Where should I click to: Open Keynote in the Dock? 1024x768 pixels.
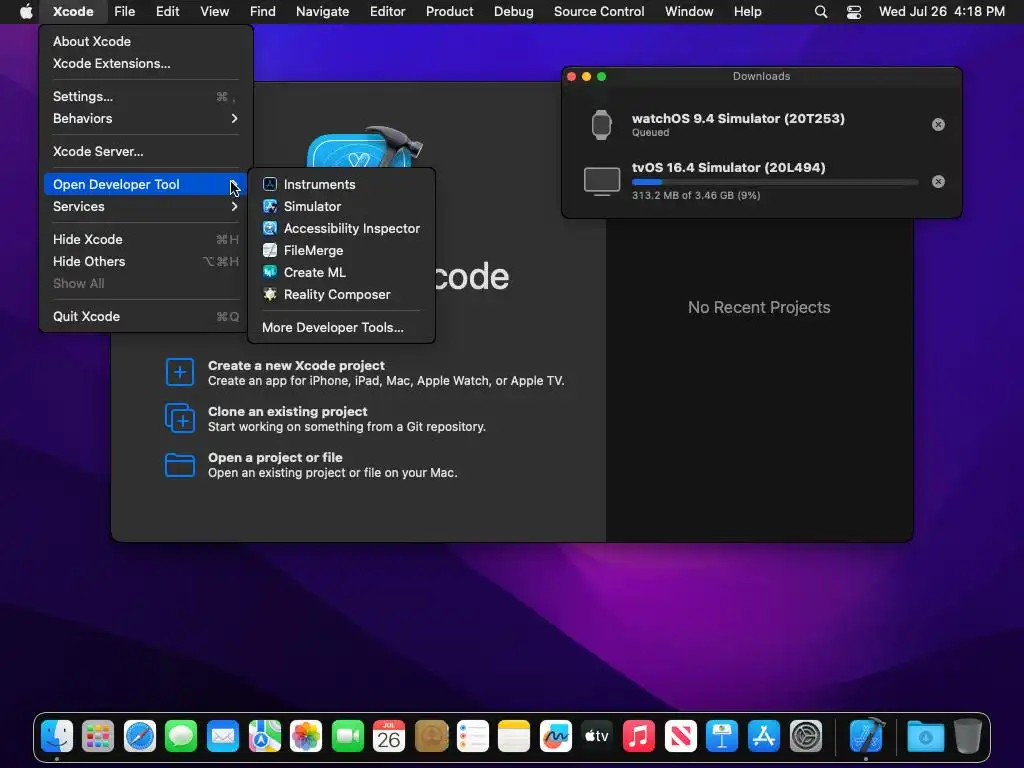722,737
